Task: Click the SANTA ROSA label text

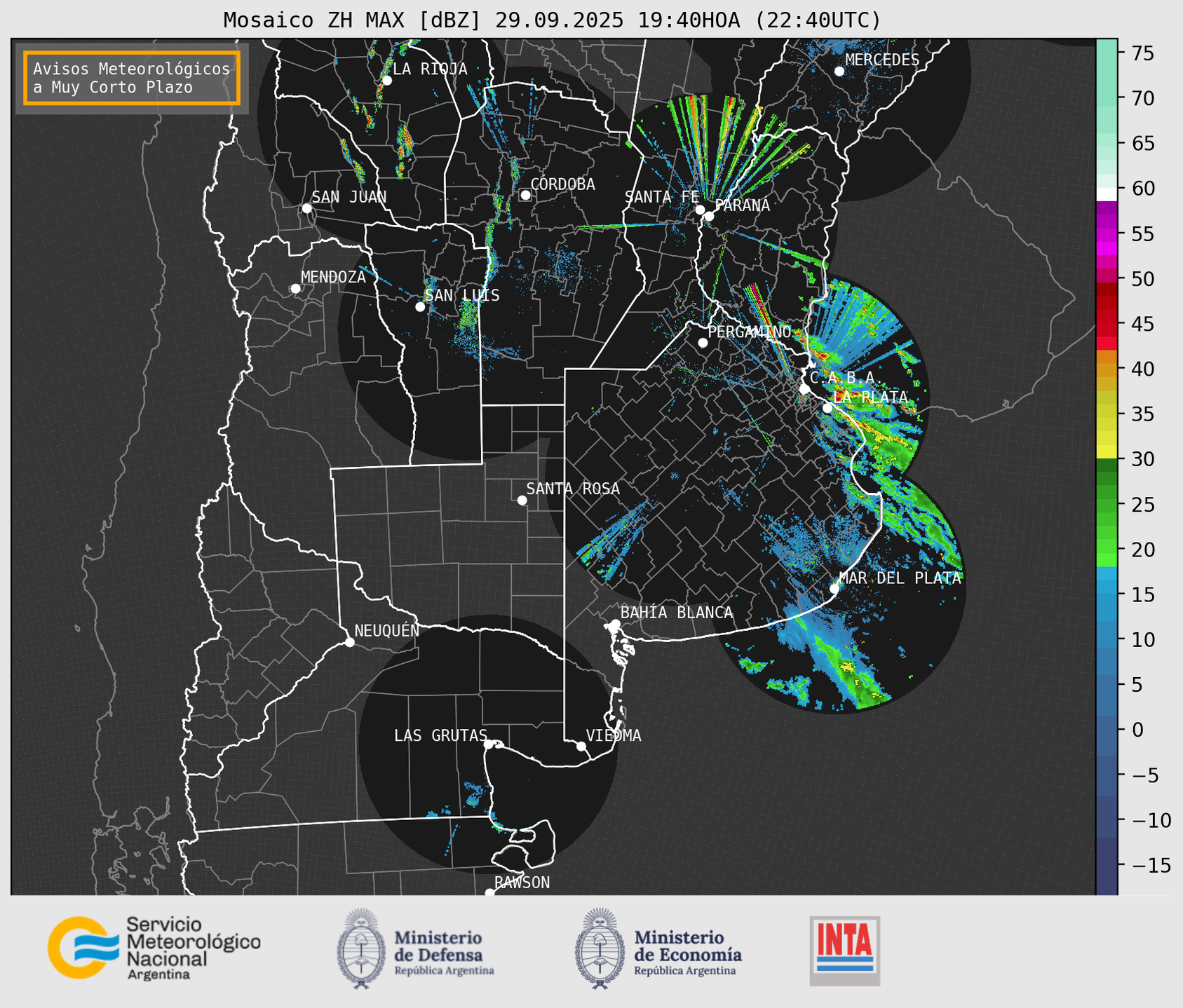Action: coord(574,489)
